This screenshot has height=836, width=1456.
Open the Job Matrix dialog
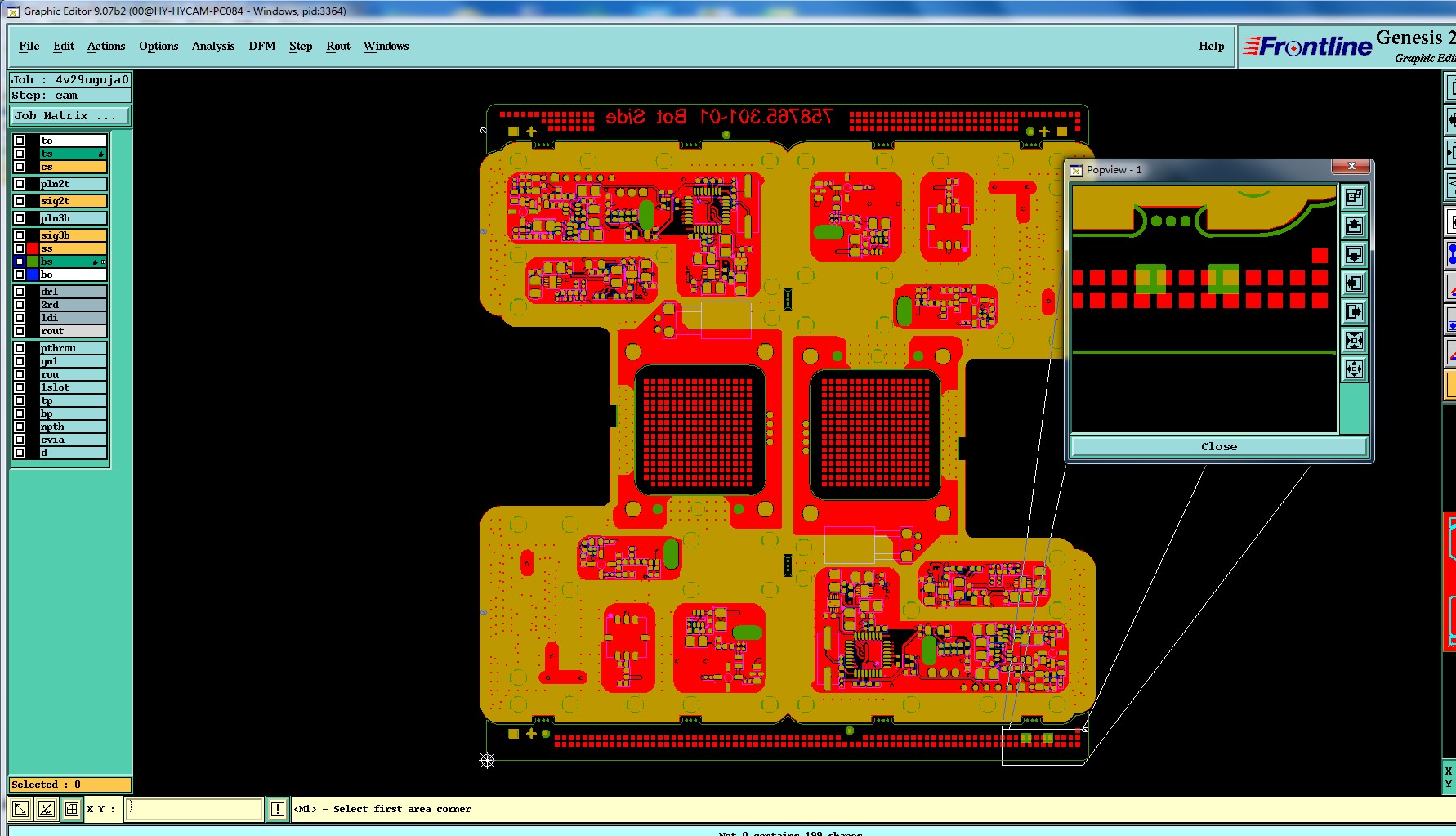point(70,116)
